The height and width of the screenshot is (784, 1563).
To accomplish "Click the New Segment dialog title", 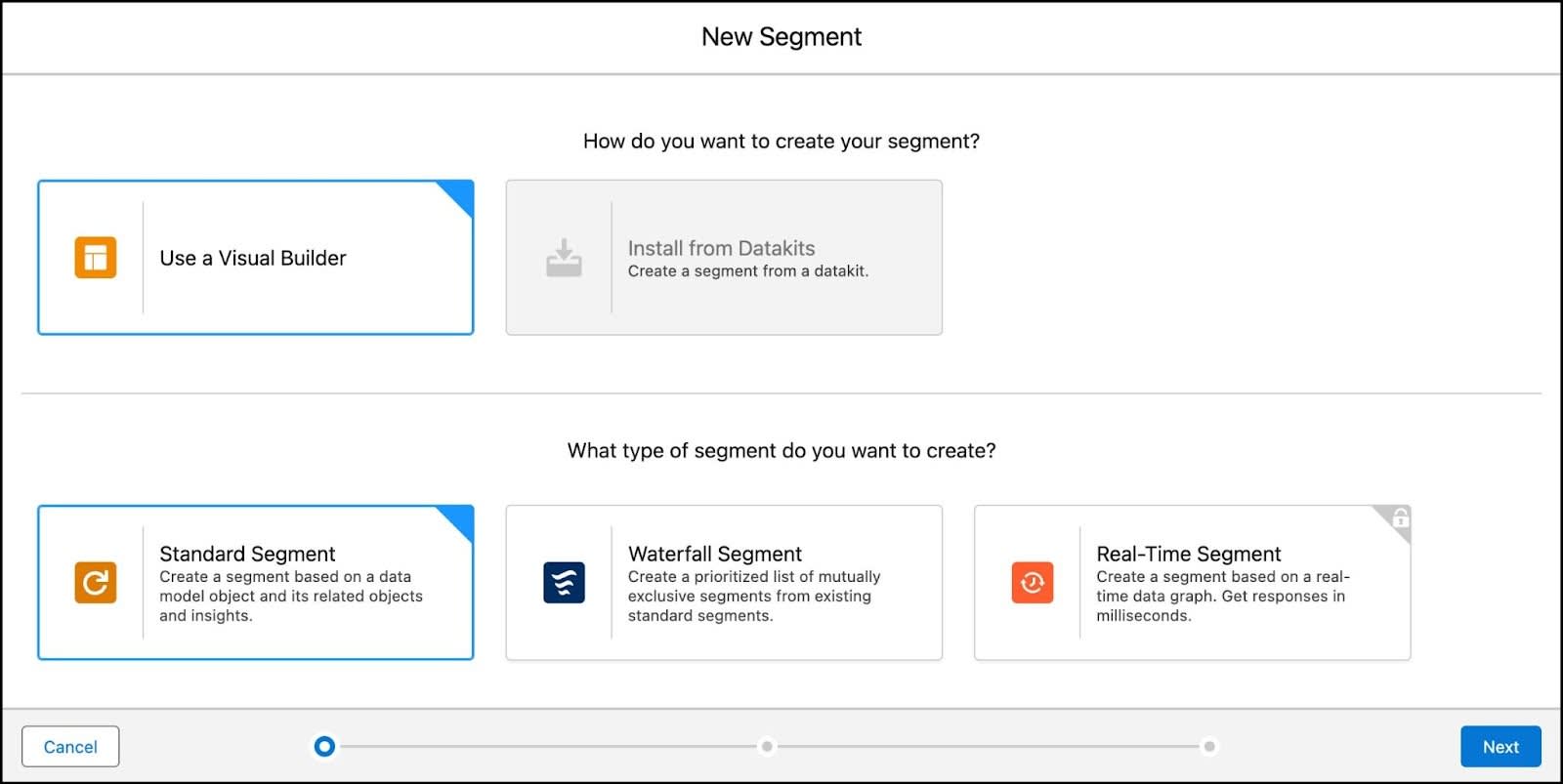I will coord(781,37).
